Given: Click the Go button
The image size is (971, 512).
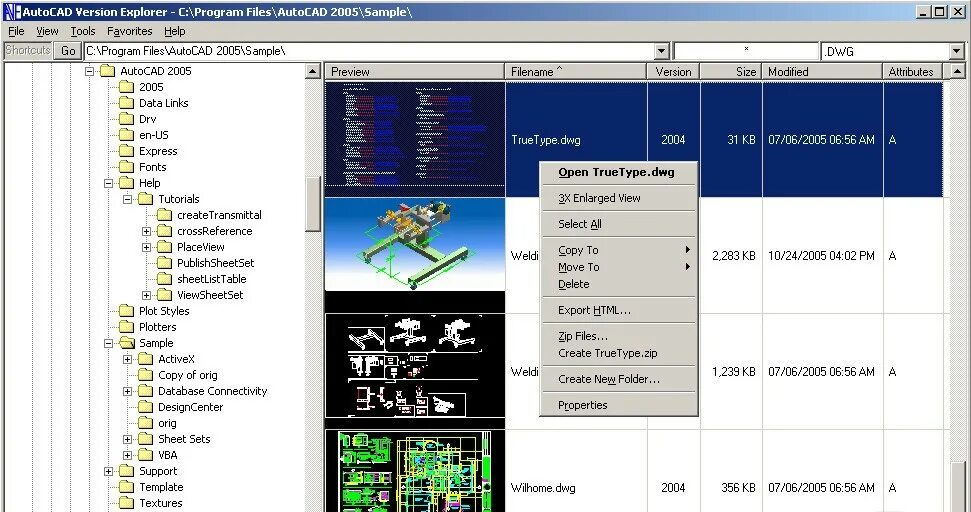Looking at the screenshot, I should [x=68, y=51].
